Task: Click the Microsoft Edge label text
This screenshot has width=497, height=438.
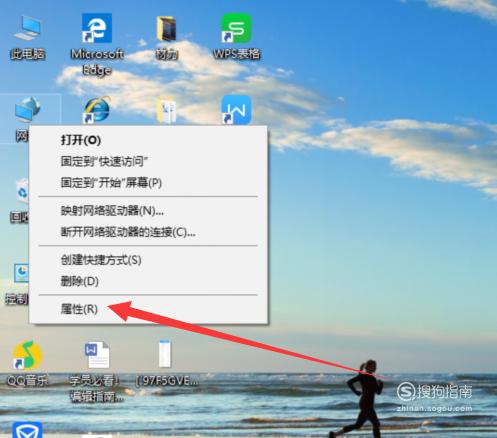Action: 97,62
